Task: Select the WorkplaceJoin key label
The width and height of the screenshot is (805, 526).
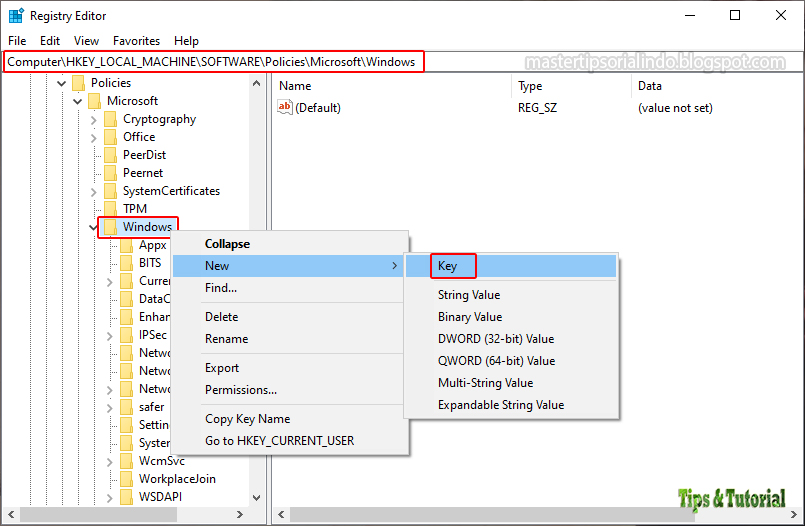Action: (x=177, y=479)
